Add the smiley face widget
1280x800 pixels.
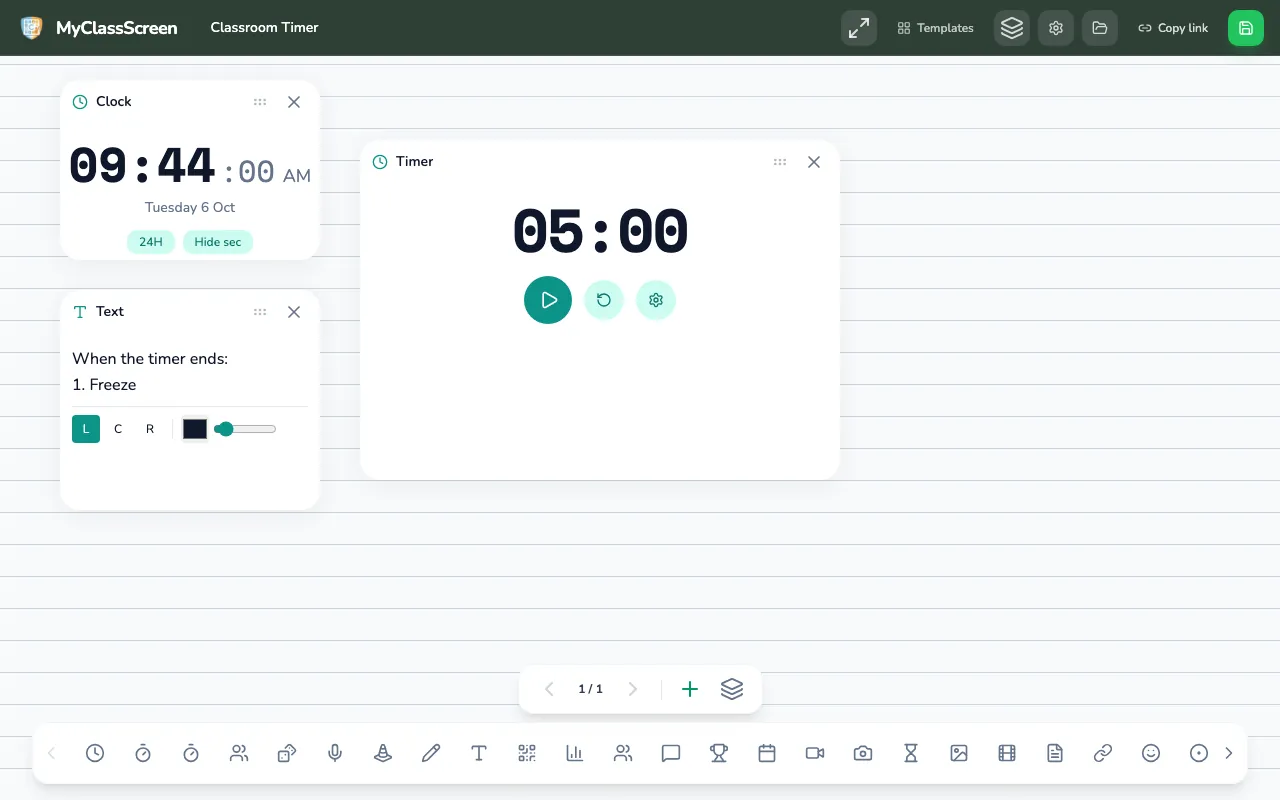tap(1151, 753)
